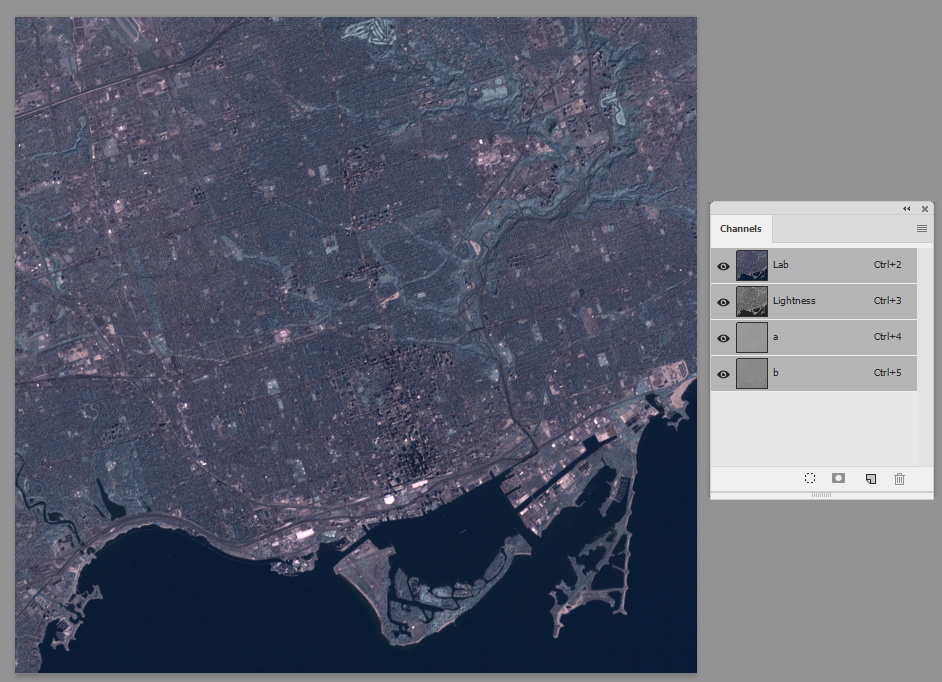
Task: Collapse Channels panel with double arrows
Action: (x=907, y=209)
